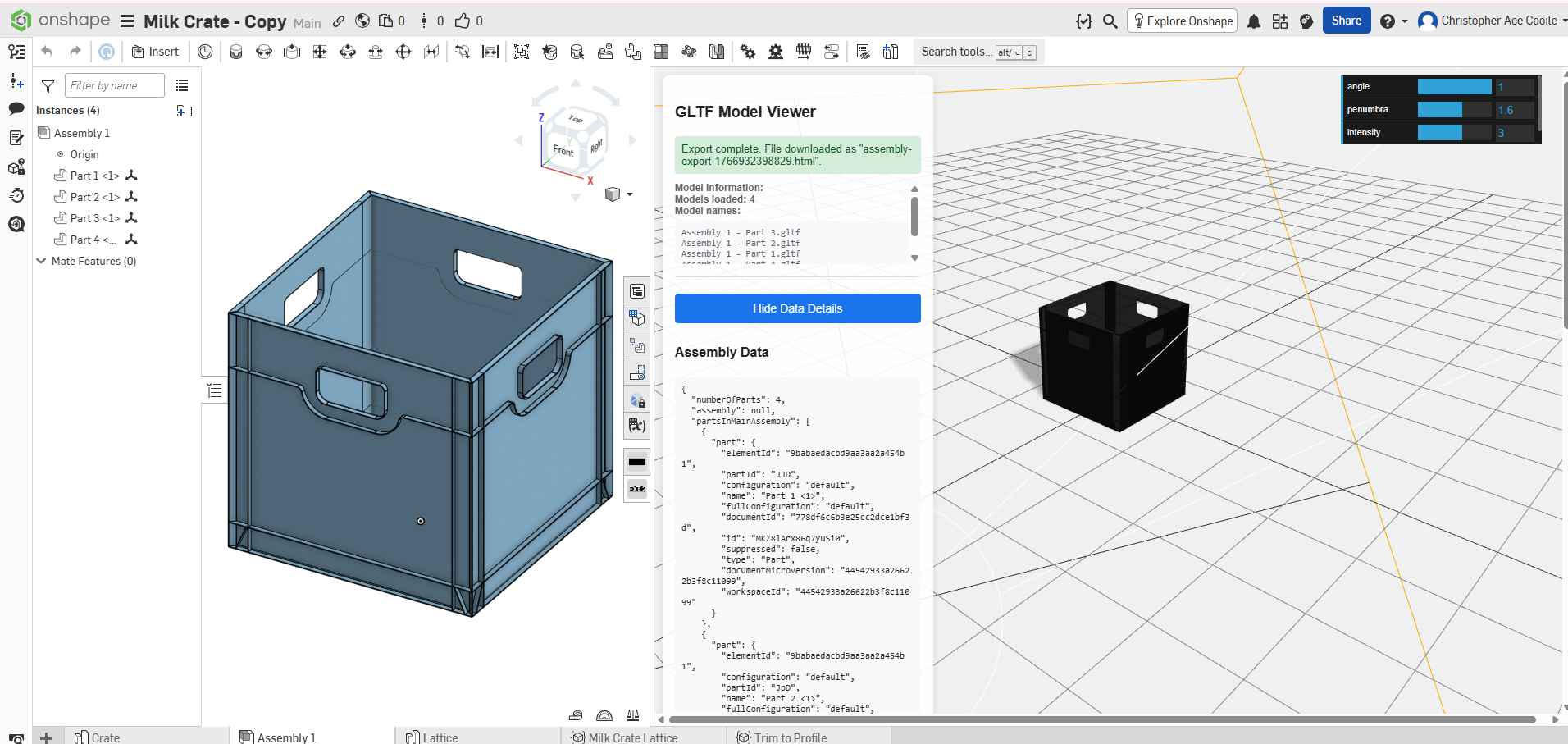Switch to the Milk Crate Lattice tab
Image resolution: width=1568 pixels, height=744 pixels.
[x=631, y=737]
